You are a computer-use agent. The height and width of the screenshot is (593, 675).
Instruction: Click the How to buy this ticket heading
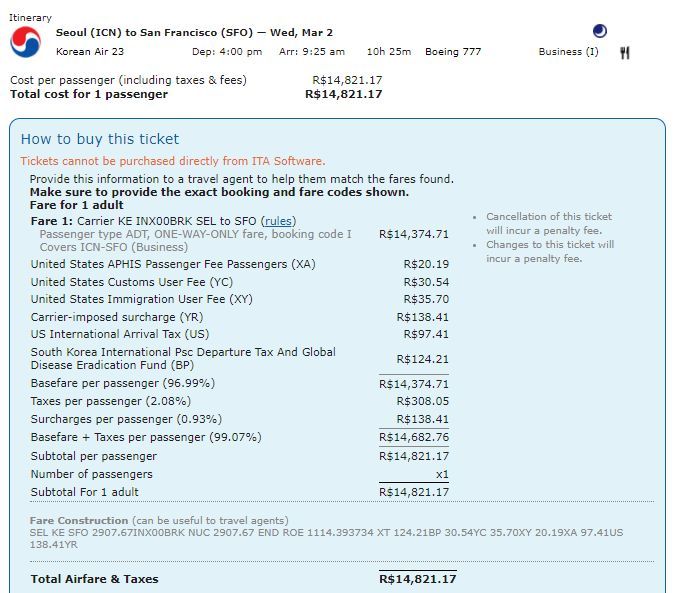pyautogui.click(x=100, y=139)
